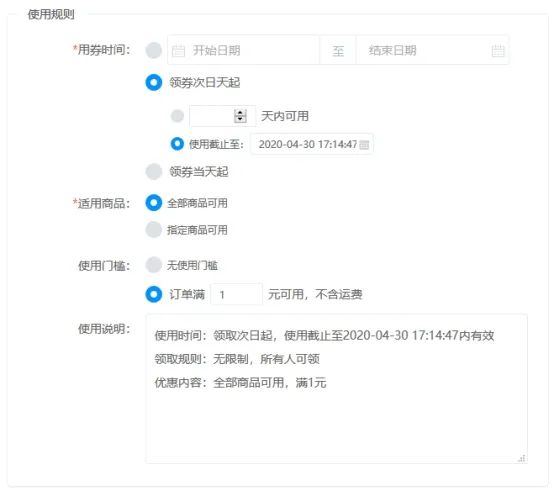Click the 用券时间 field label
This screenshot has width=554, height=491.
point(101,50)
